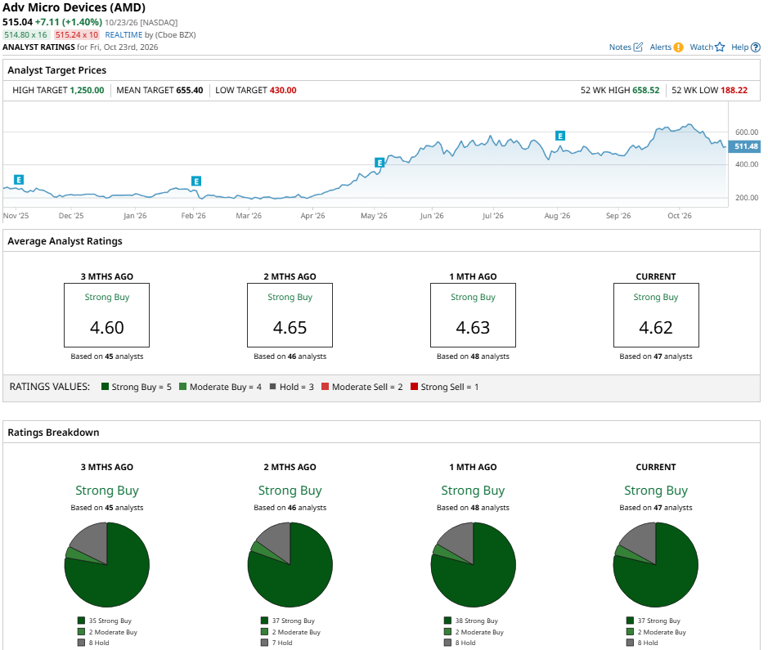Viewport: 768px width, 650px height.
Task: Click '35 Strong Buy' legend entry
Action: 105,621
